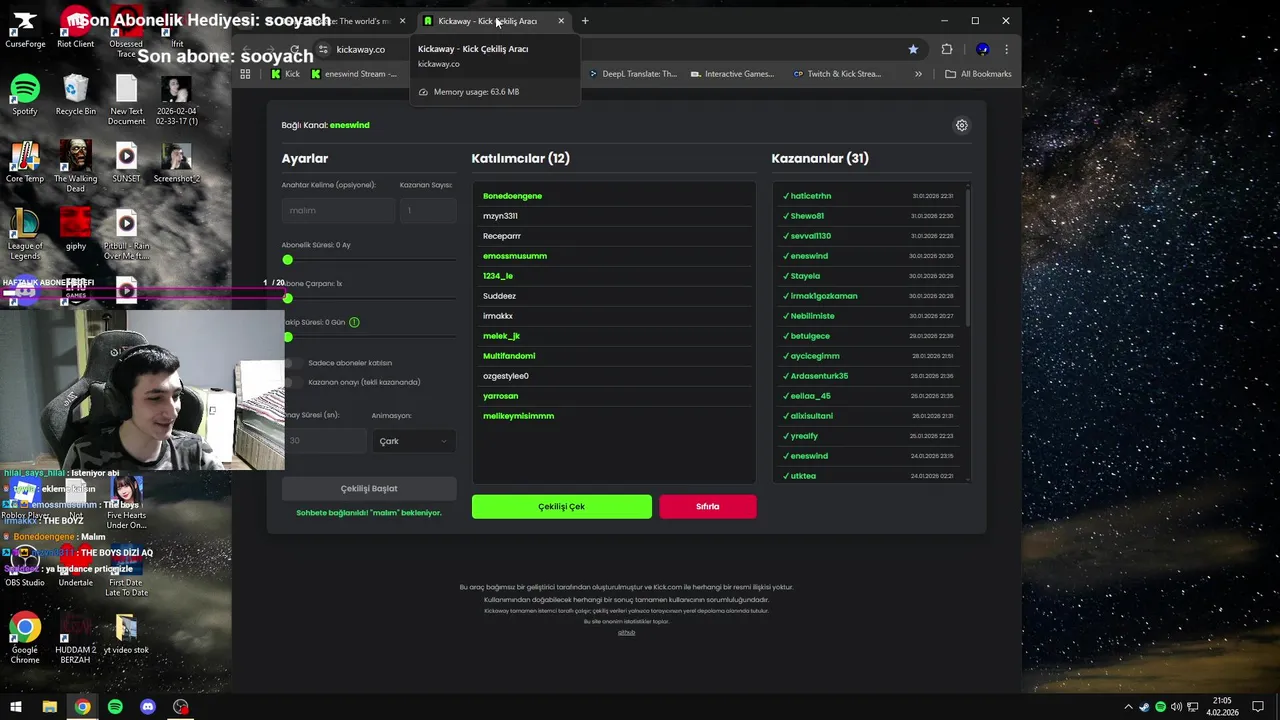Click the CurseForge desktop icon
This screenshot has height=720, width=1280.
click(25, 28)
